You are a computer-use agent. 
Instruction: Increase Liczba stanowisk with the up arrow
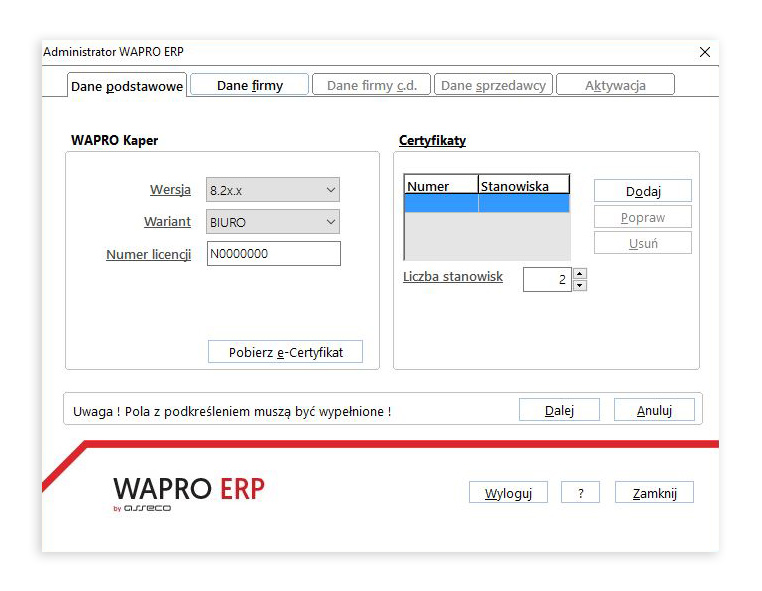[x=579, y=273]
